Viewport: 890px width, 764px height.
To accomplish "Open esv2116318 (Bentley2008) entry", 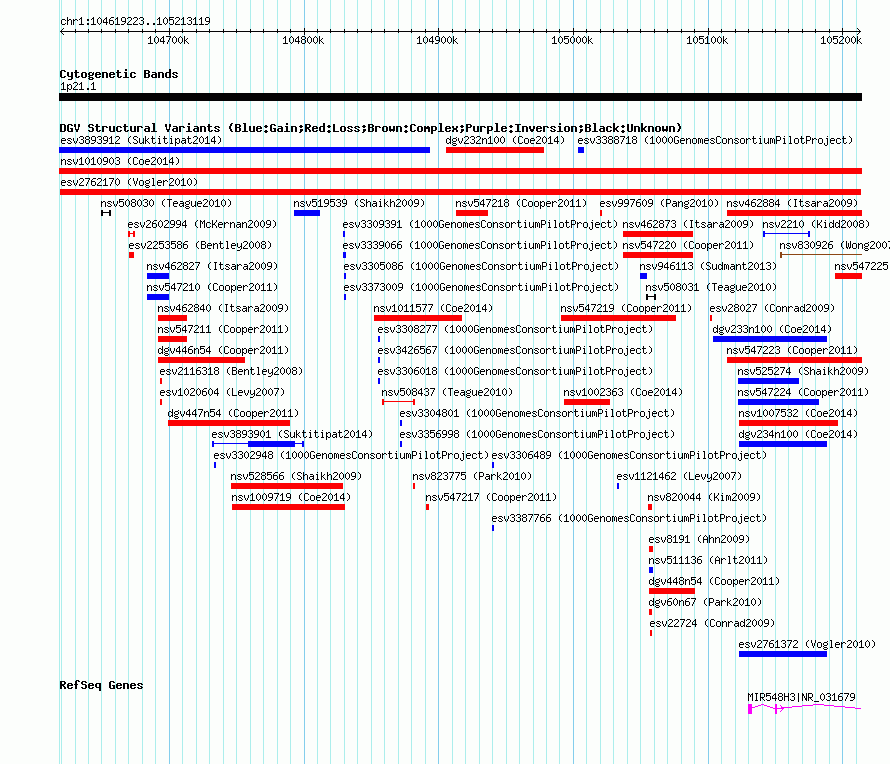I will [231, 371].
